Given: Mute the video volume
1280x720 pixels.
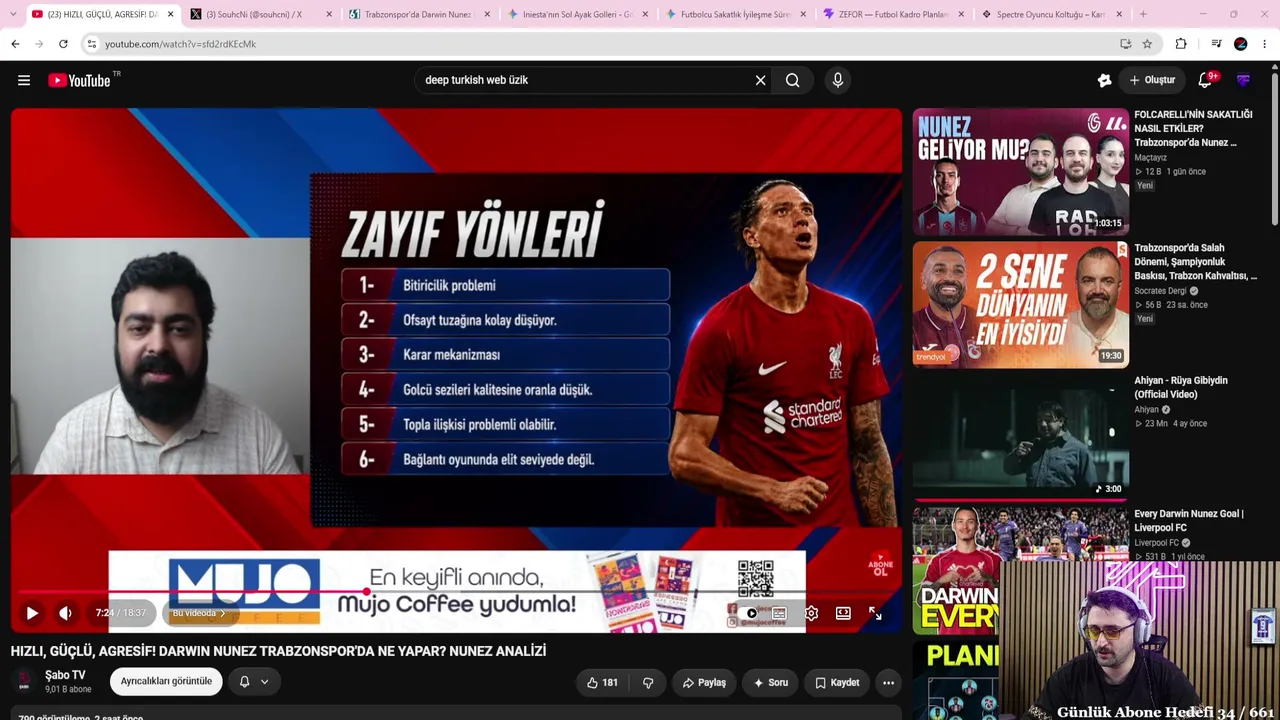Looking at the screenshot, I should [x=66, y=613].
